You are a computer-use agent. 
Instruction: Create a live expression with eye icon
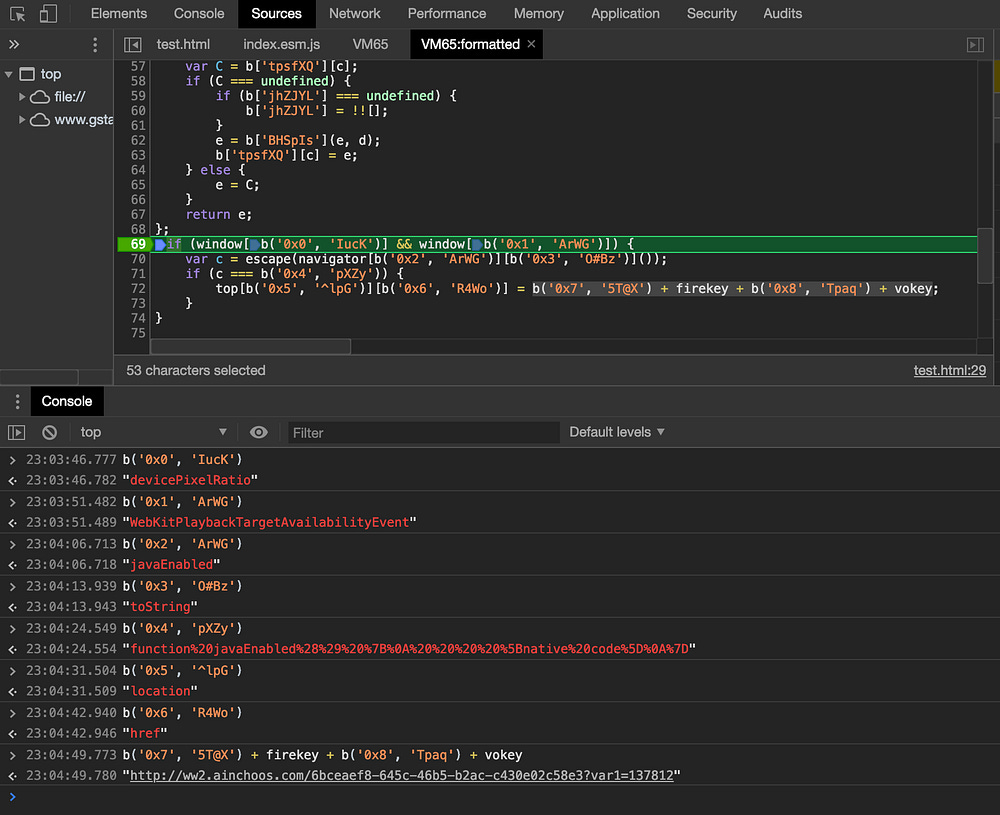coord(259,432)
